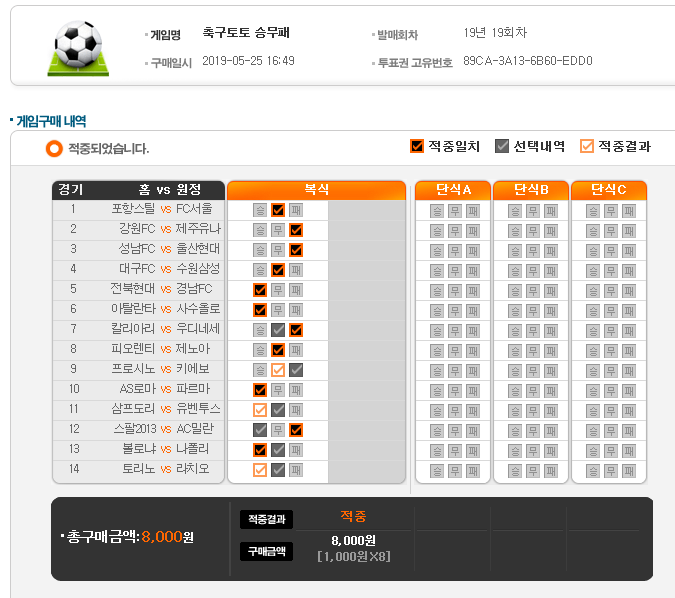675x598 pixels.
Task: Toggle 무 result box for 프로시노 vs 키에보
Action: [x=278, y=370]
